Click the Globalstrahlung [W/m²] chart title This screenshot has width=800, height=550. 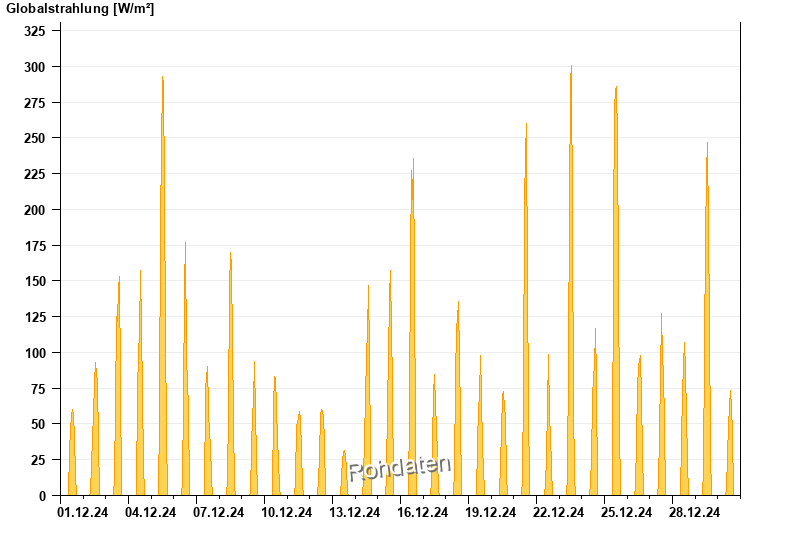pos(80,9)
